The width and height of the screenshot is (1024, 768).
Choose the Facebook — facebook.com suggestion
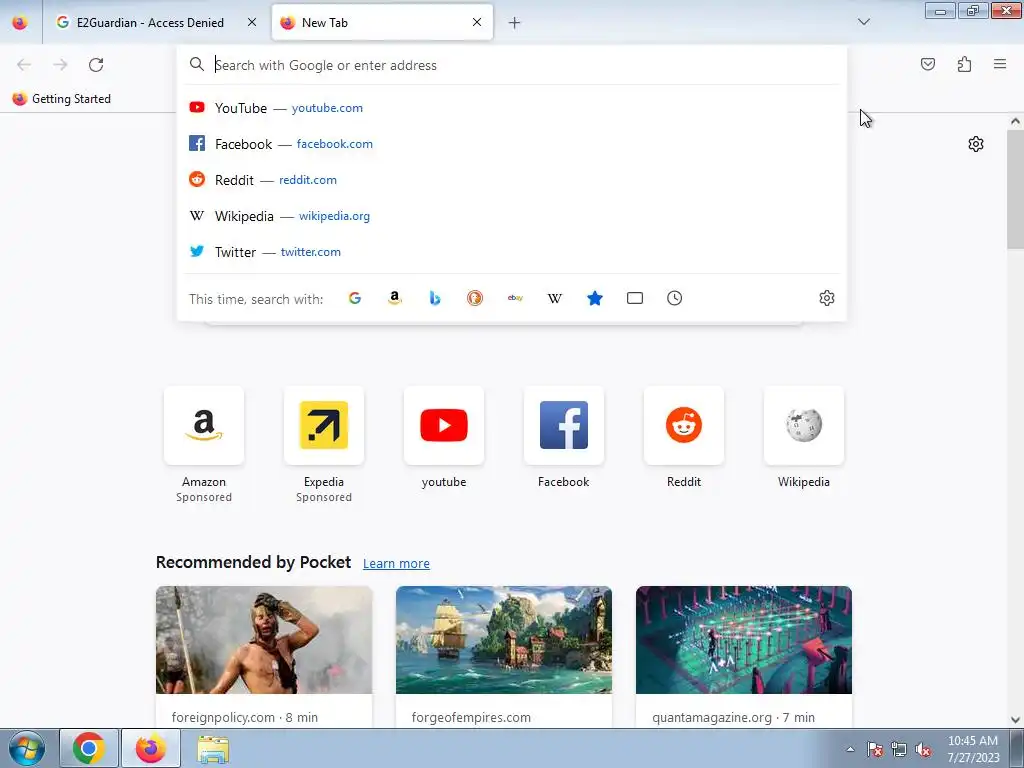512,144
